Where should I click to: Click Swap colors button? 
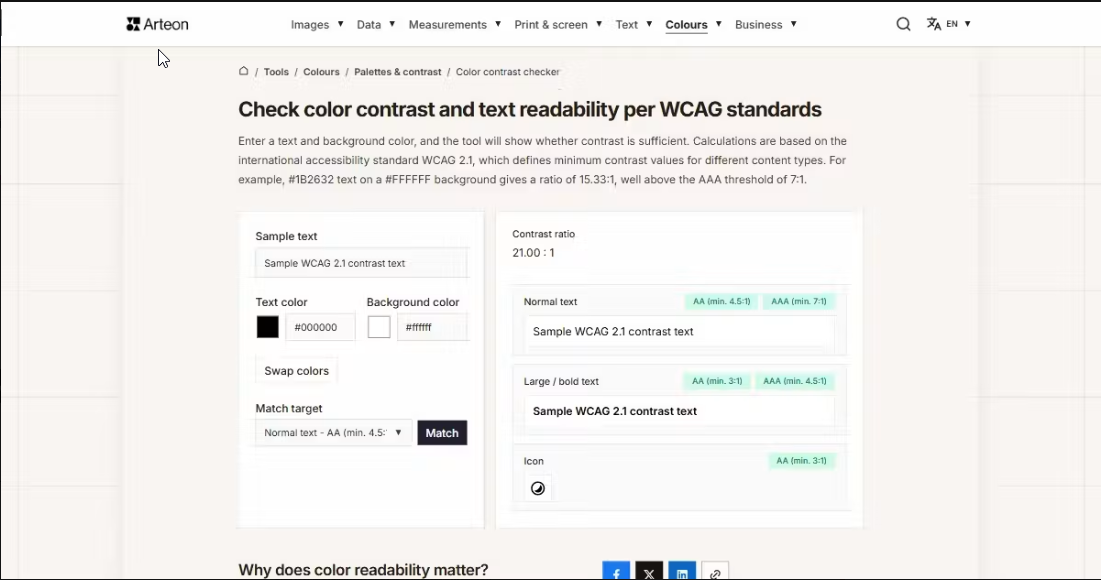pos(296,371)
